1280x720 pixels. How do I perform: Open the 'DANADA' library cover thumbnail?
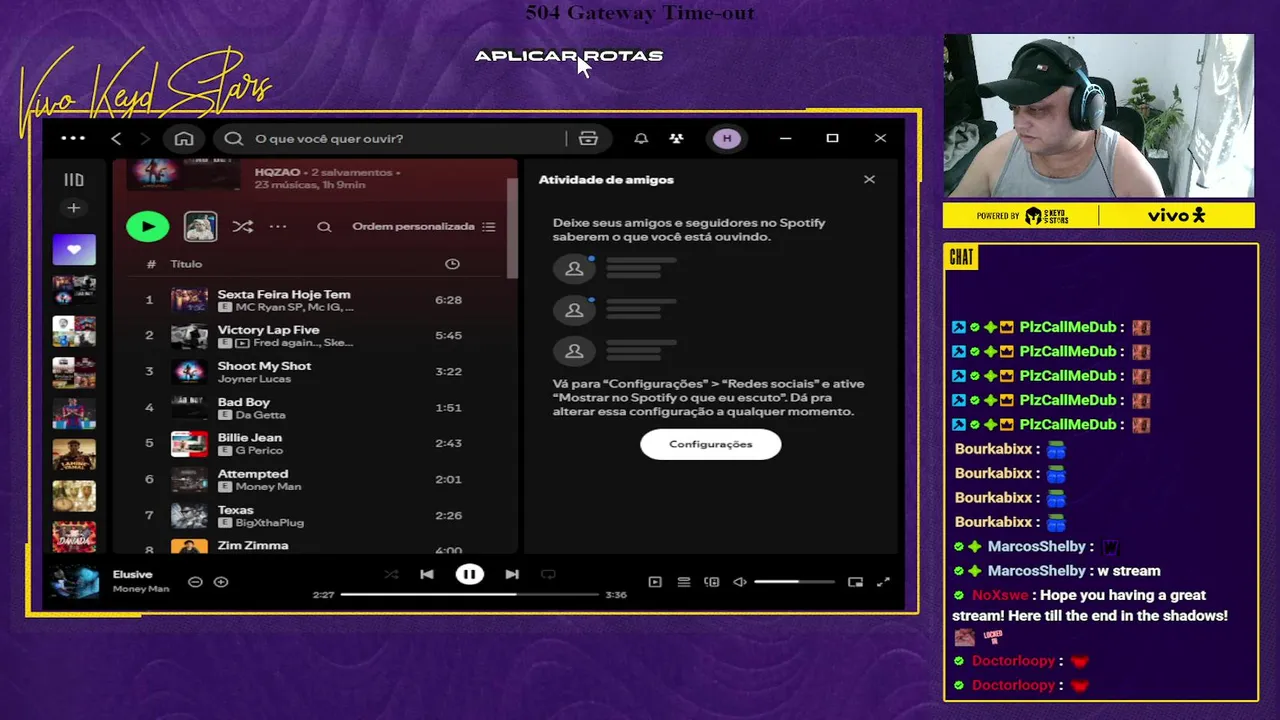[x=74, y=538]
